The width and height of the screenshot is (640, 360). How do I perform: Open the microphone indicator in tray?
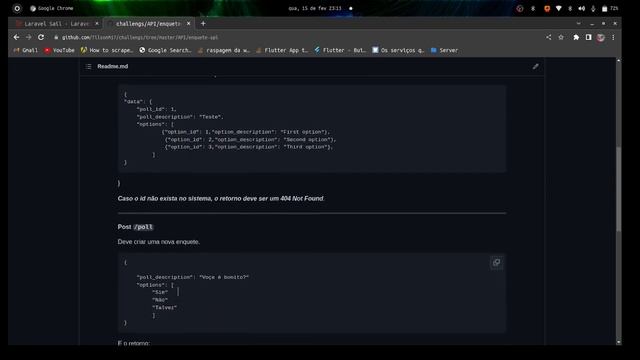pos(593,8)
